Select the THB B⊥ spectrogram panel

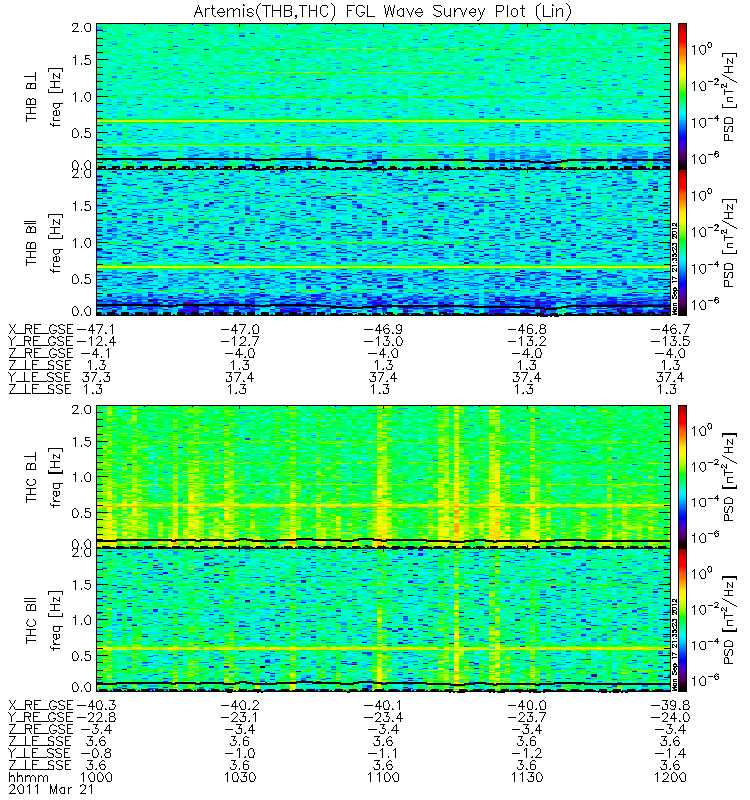pyautogui.click(x=383, y=95)
